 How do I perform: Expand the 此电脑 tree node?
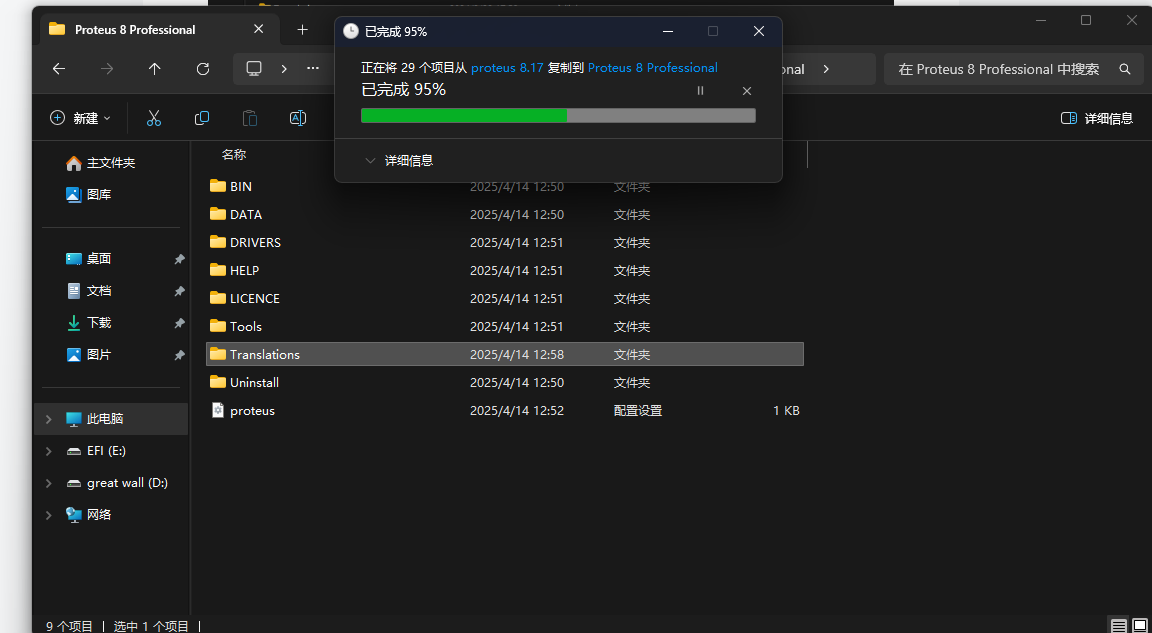48,419
